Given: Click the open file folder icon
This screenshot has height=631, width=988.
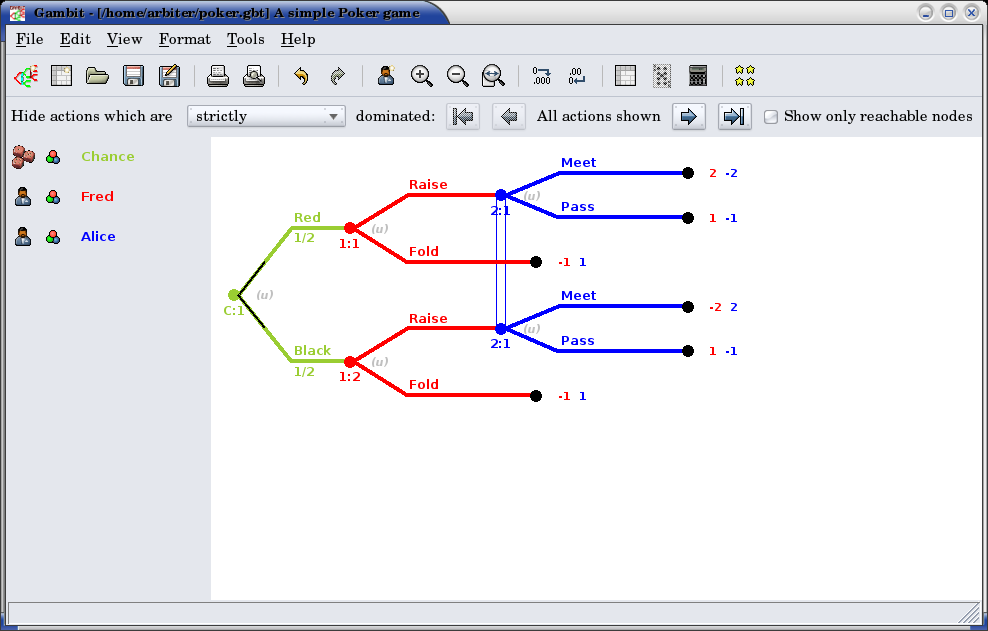Looking at the screenshot, I should [97, 76].
